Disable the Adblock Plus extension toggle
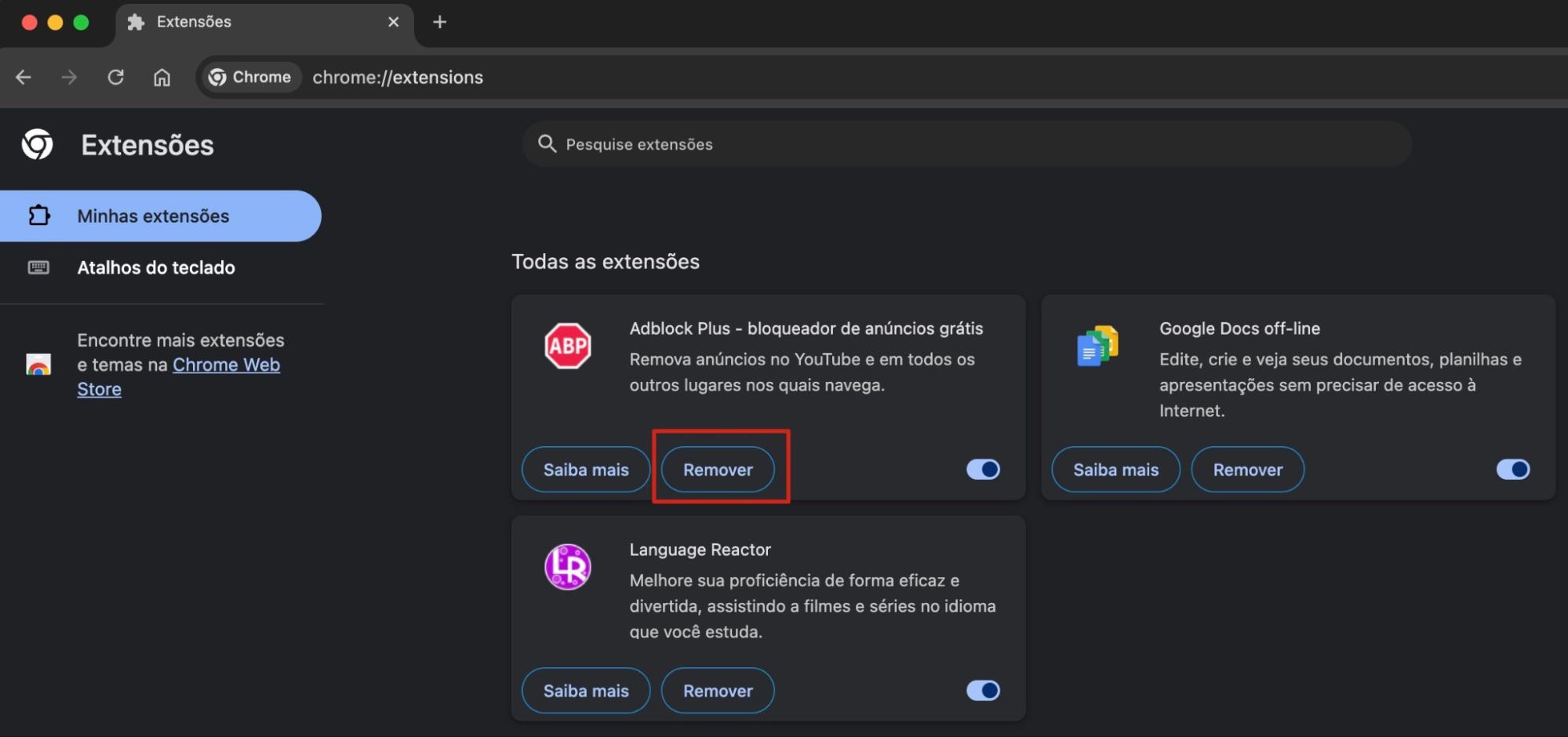The width and height of the screenshot is (1568, 737). [x=983, y=469]
